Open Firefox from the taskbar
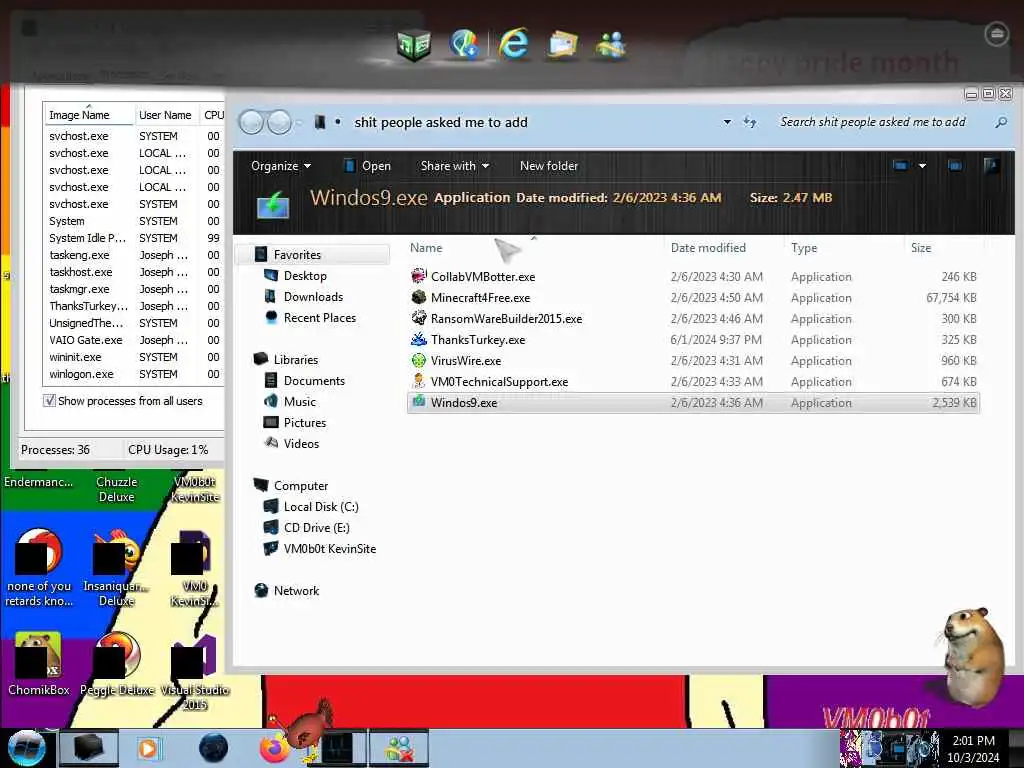The width and height of the screenshot is (1024, 768). point(275,748)
